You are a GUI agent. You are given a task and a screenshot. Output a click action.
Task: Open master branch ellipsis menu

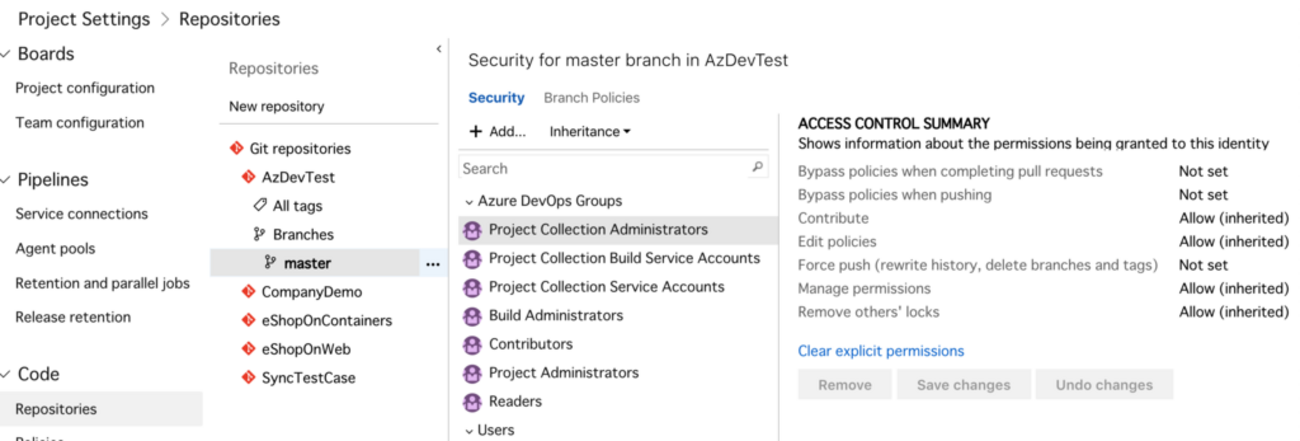[432, 264]
